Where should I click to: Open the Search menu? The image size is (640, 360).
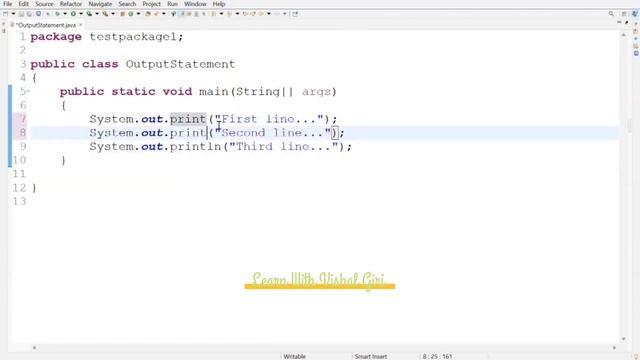pos(127,4)
